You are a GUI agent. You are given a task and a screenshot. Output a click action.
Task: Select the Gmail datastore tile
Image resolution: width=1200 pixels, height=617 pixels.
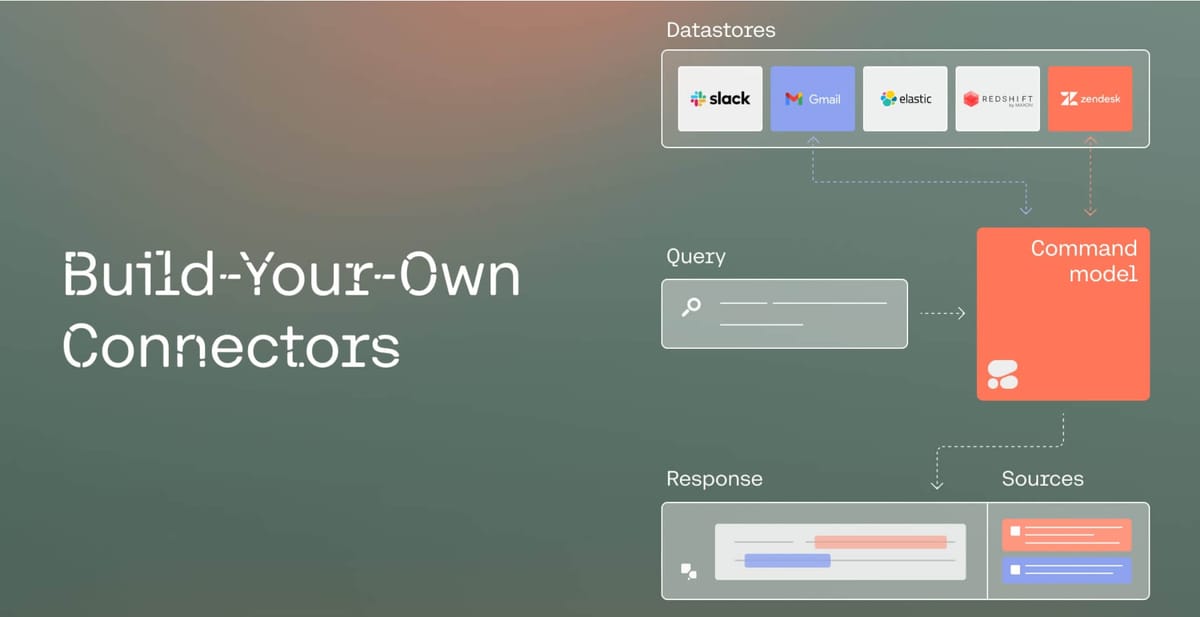[813, 99]
